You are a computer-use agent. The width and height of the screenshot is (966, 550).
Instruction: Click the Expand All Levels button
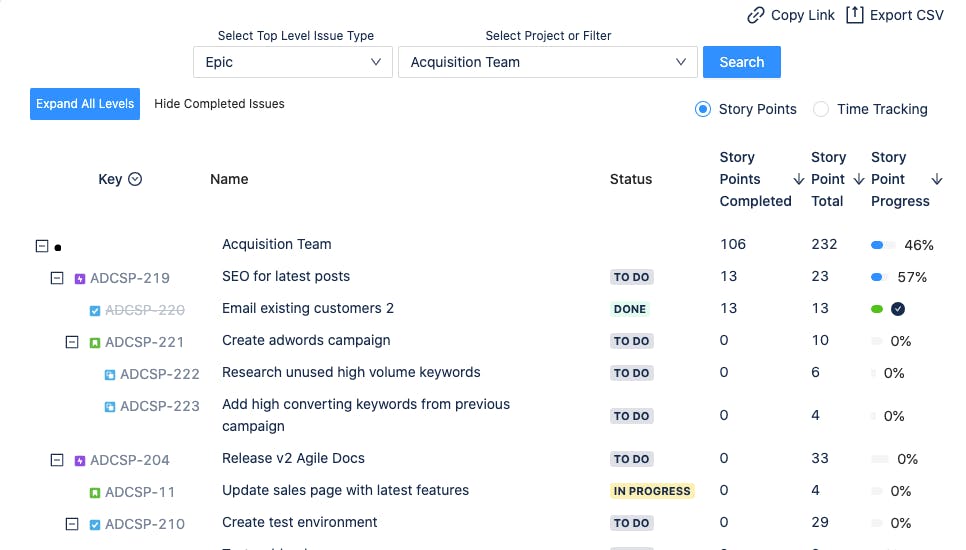85,104
